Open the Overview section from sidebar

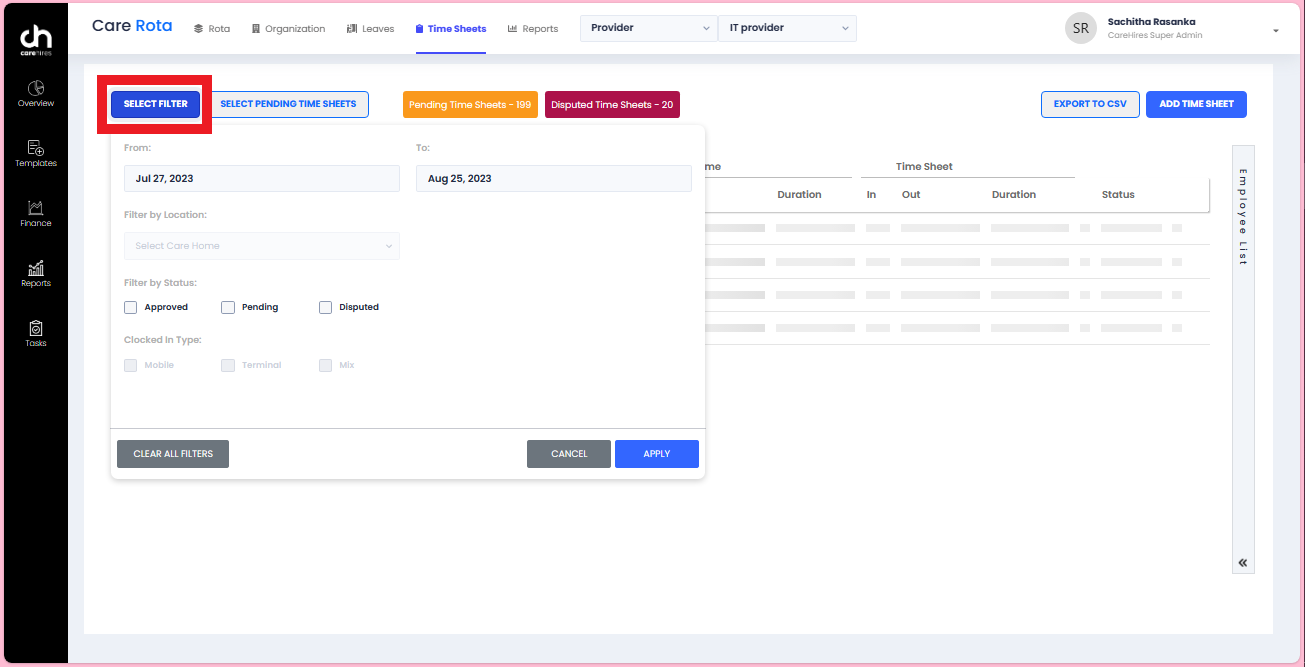(35, 93)
